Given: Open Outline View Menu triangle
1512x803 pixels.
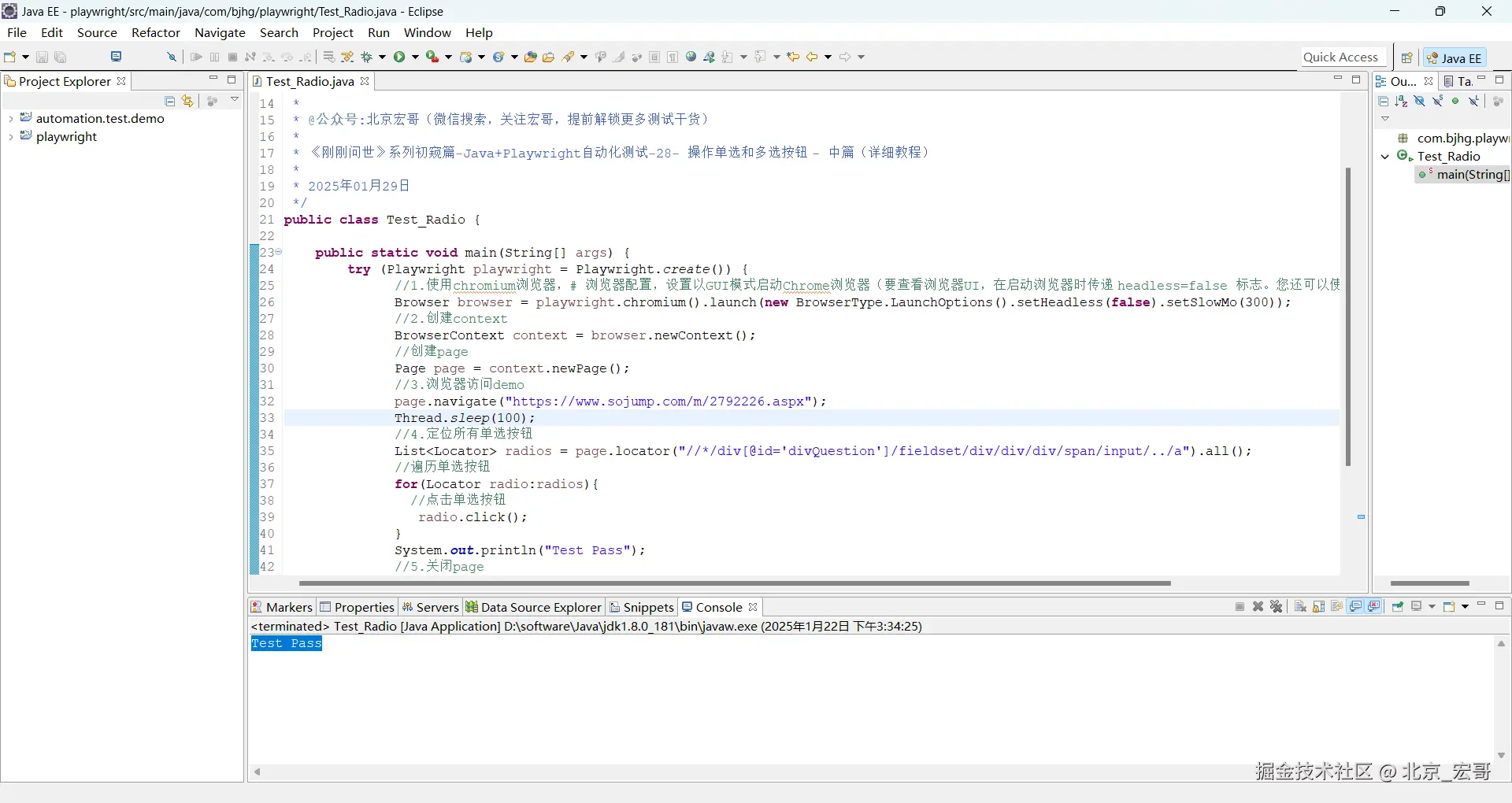Looking at the screenshot, I should [1385, 119].
